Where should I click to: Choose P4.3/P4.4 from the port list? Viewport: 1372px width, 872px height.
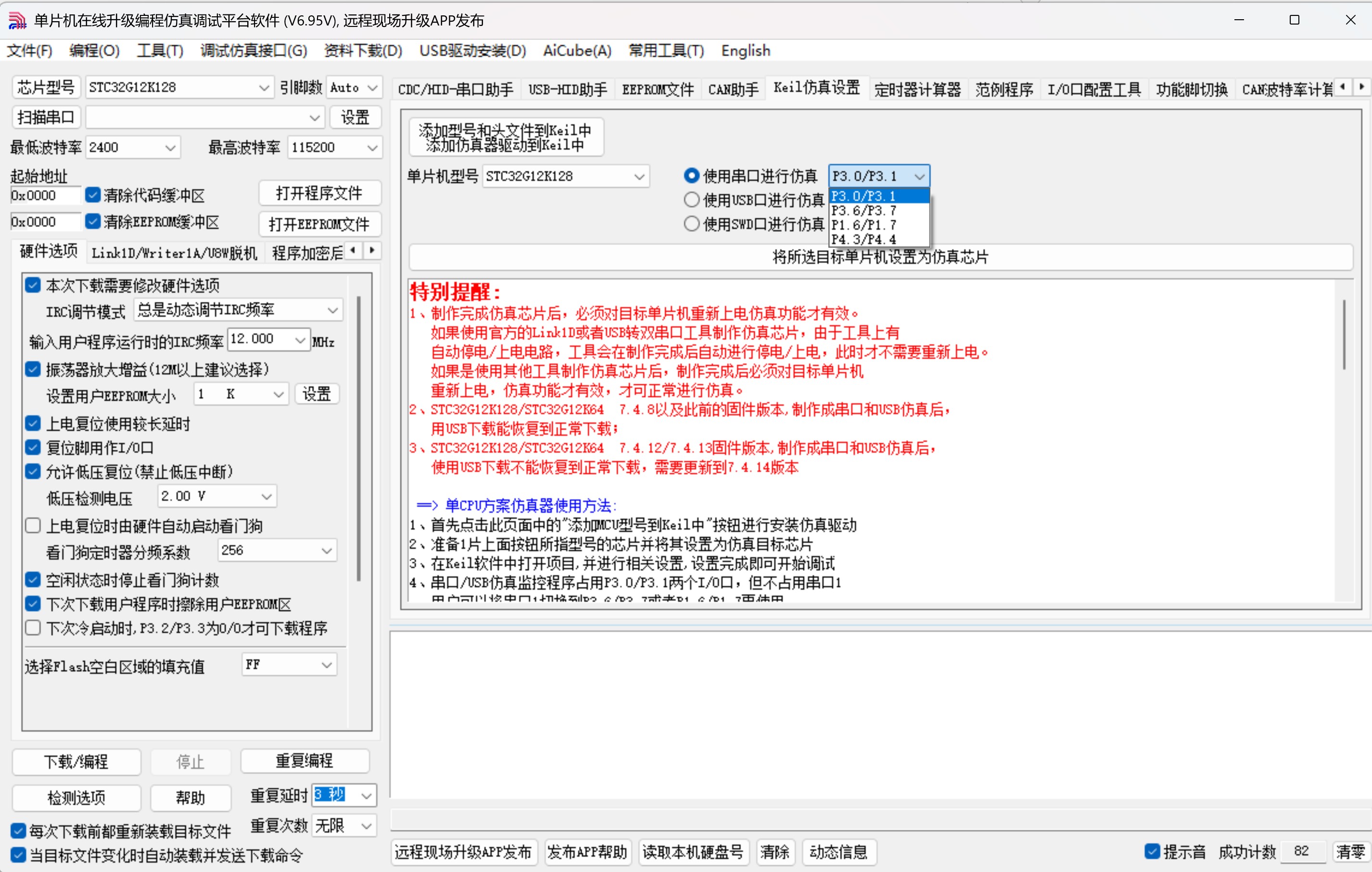pyautogui.click(x=879, y=239)
